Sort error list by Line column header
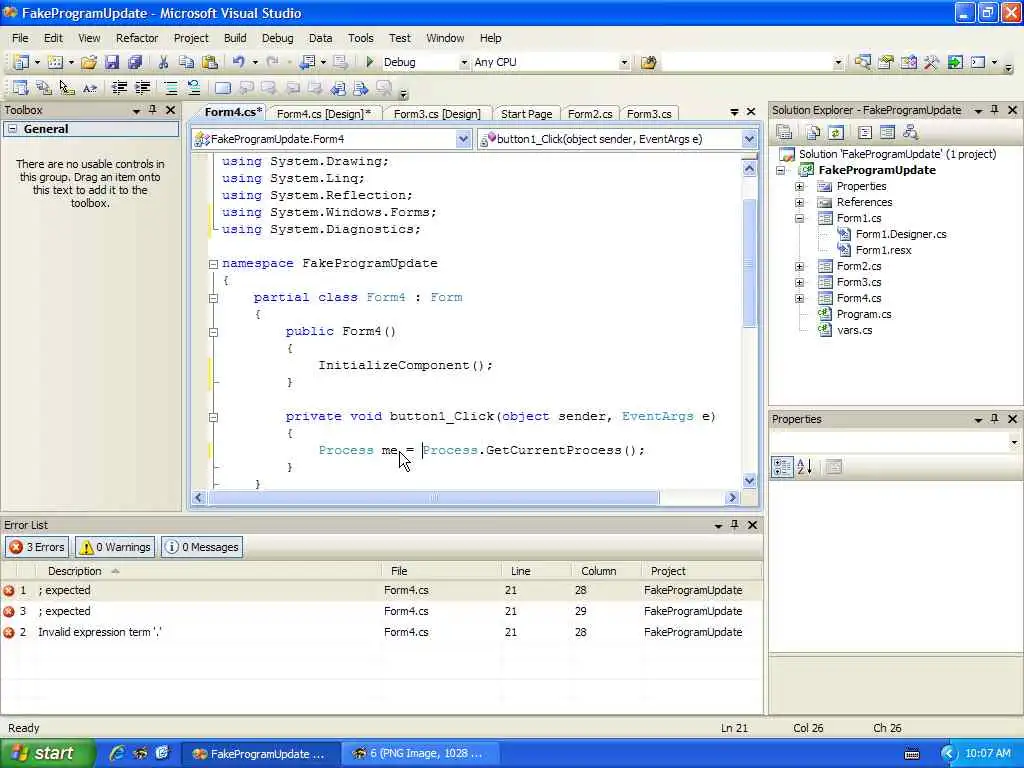 (x=537, y=571)
